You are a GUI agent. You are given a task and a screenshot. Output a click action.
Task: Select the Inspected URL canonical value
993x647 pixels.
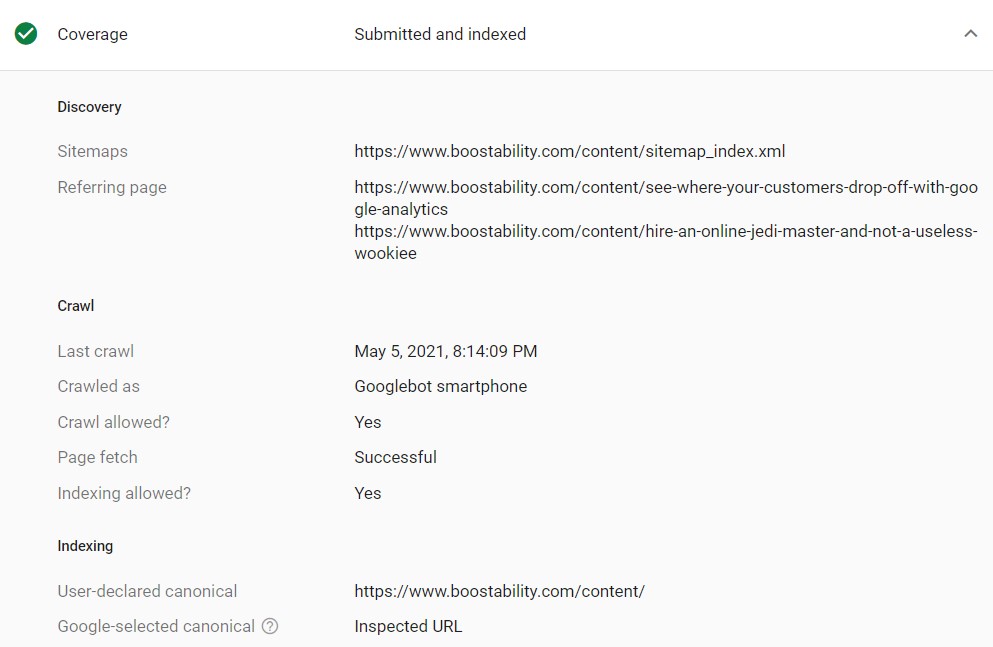point(408,626)
